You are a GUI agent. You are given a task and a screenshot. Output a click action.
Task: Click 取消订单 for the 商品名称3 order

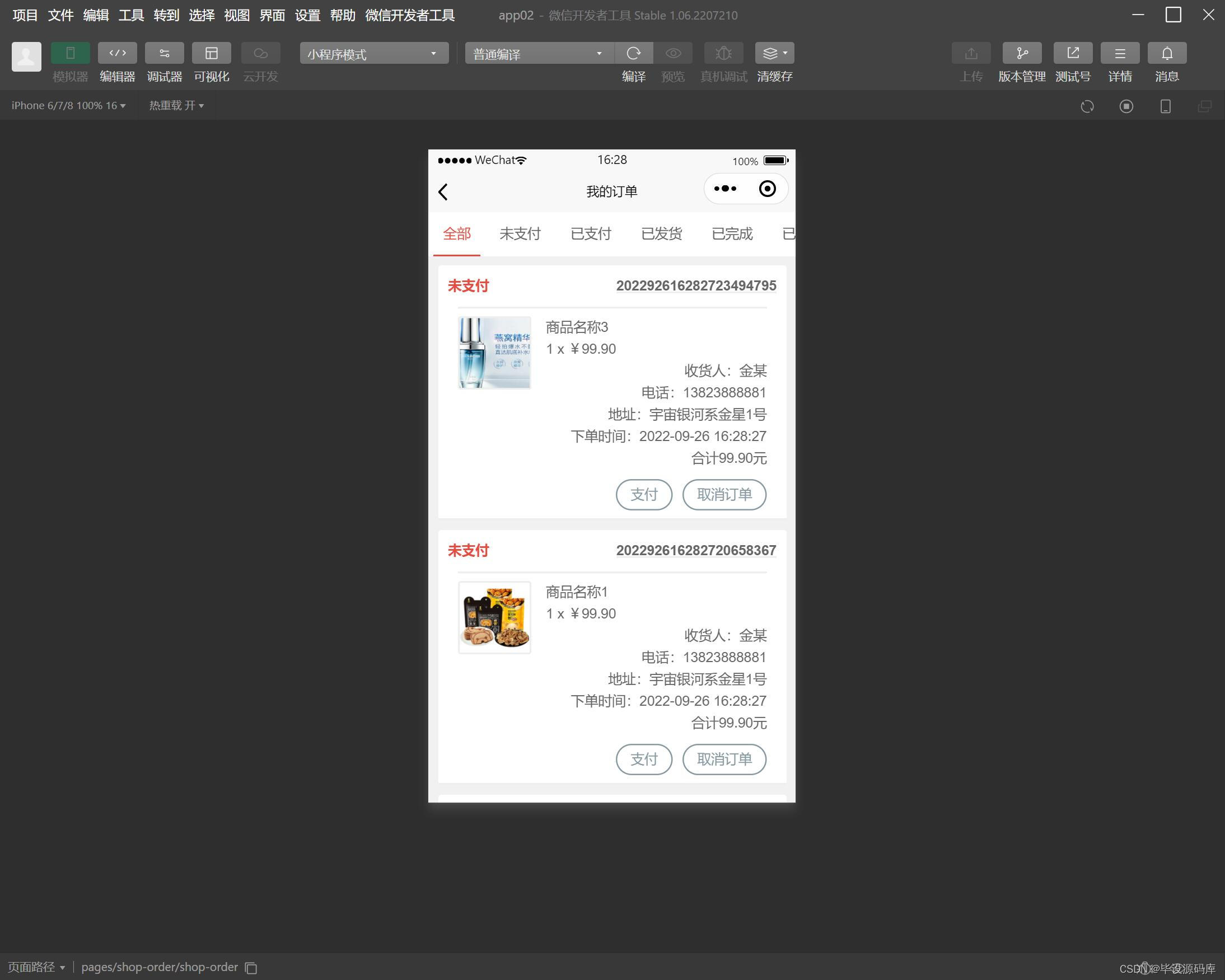coord(724,494)
